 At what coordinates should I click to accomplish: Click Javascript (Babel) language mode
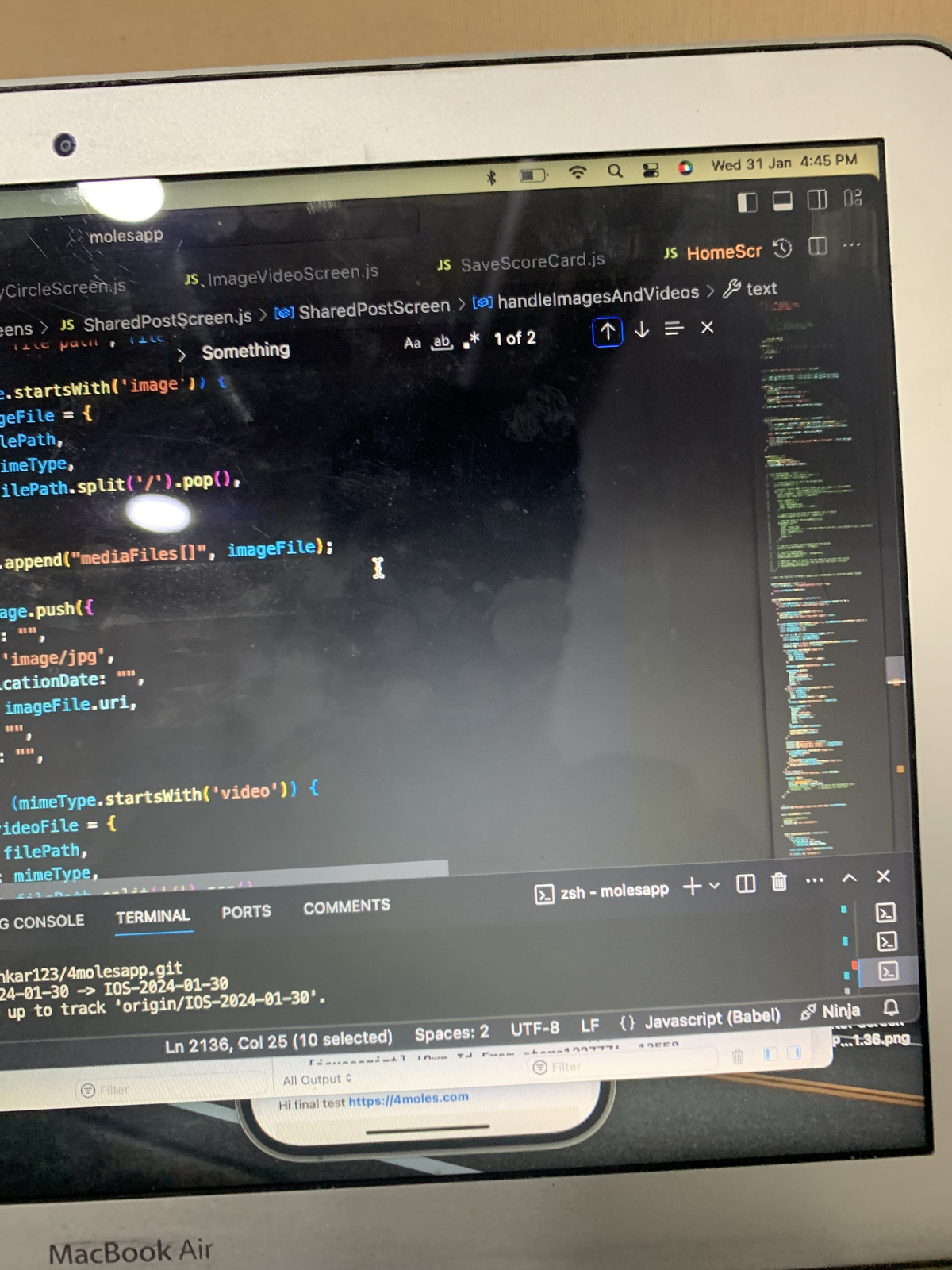tap(711, 1018)
